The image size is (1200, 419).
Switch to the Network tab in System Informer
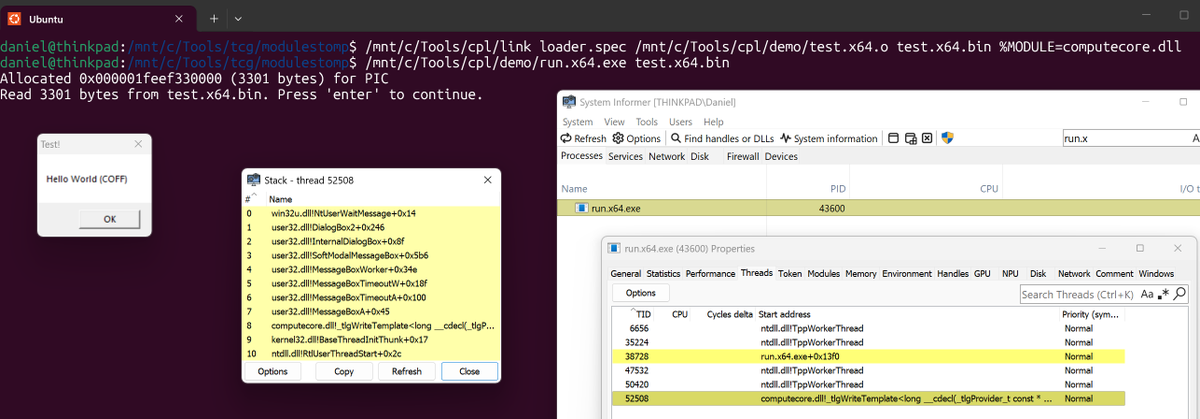click(x=667, y=156)
